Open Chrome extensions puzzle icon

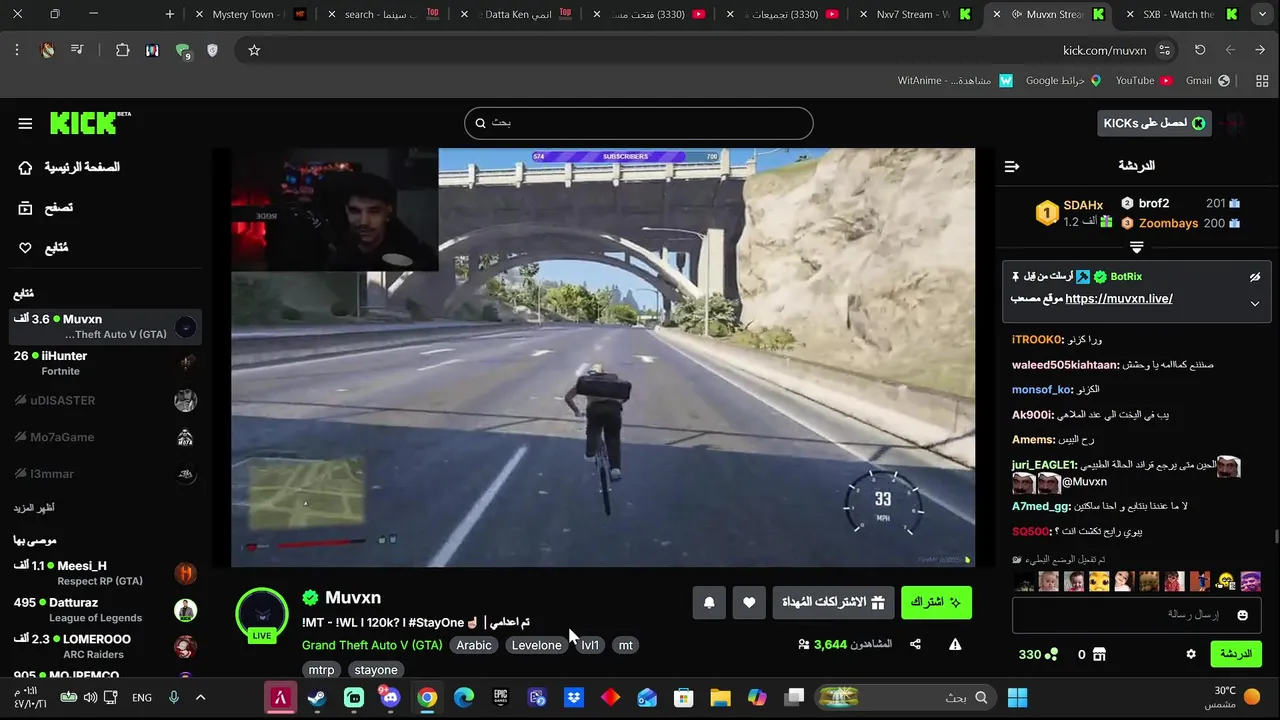pos(122,50)
